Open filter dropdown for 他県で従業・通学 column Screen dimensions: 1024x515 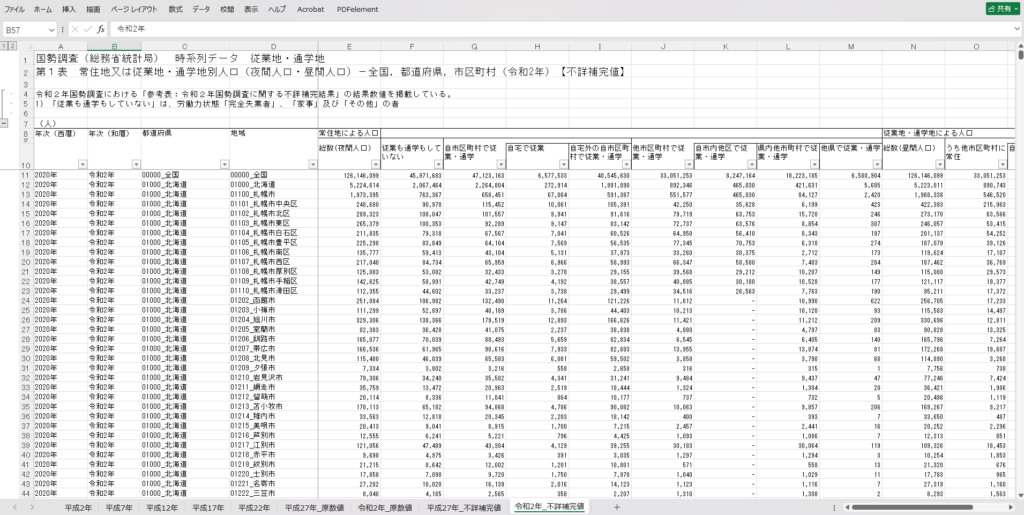click(876, 164)
